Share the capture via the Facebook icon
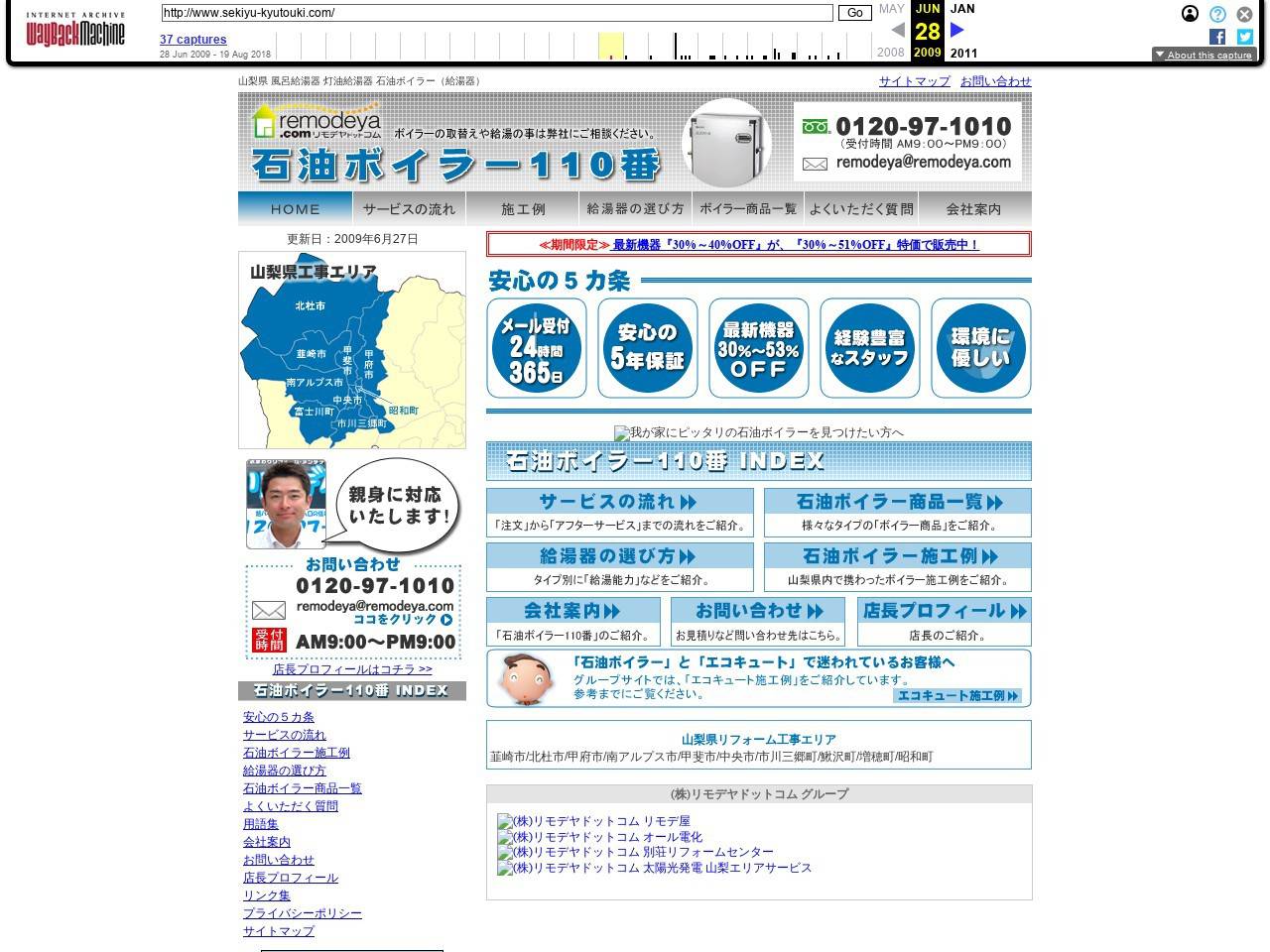1270x952 pixels. click(x=1217, y=38)
